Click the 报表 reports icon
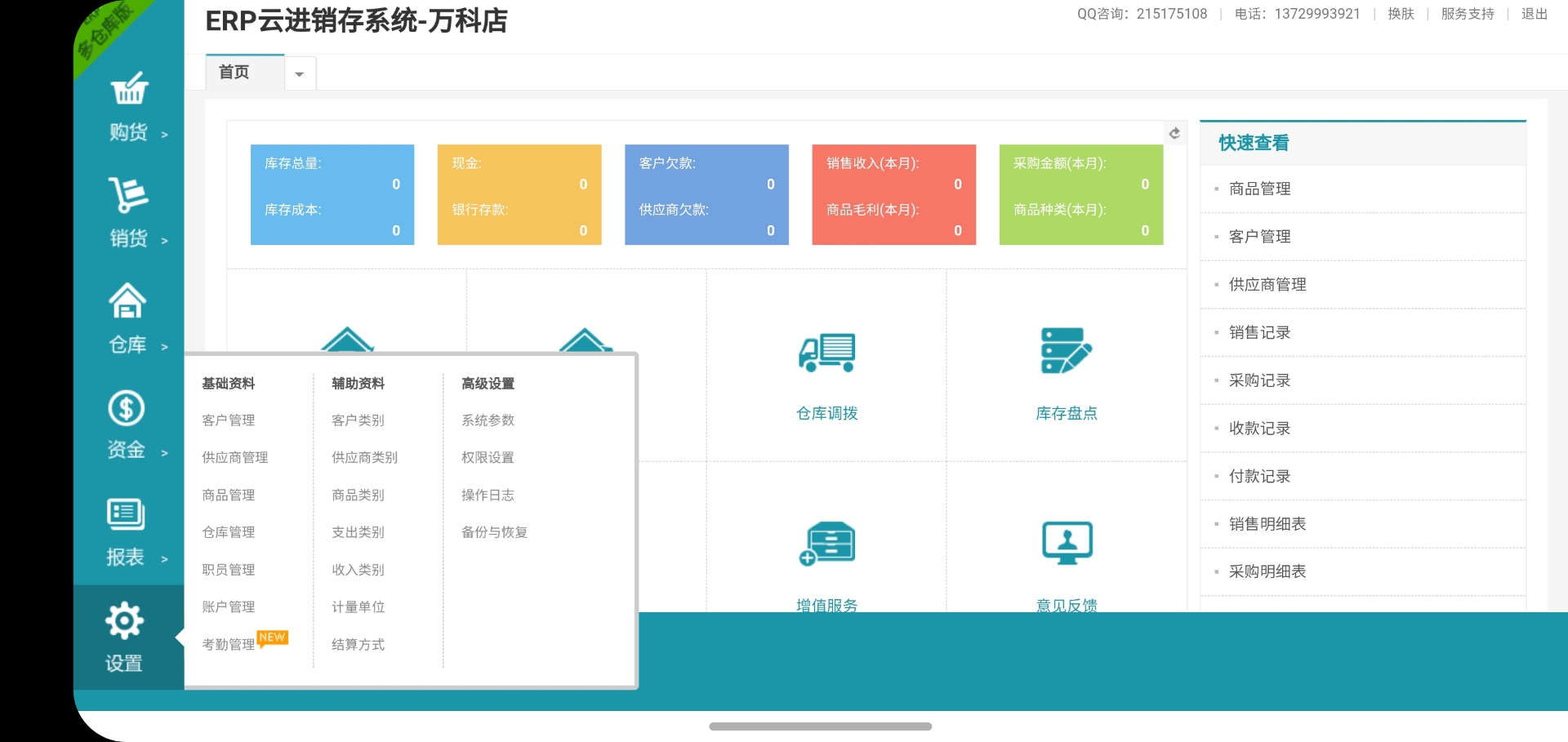The image size is (1568, 742). click(126, 514)
